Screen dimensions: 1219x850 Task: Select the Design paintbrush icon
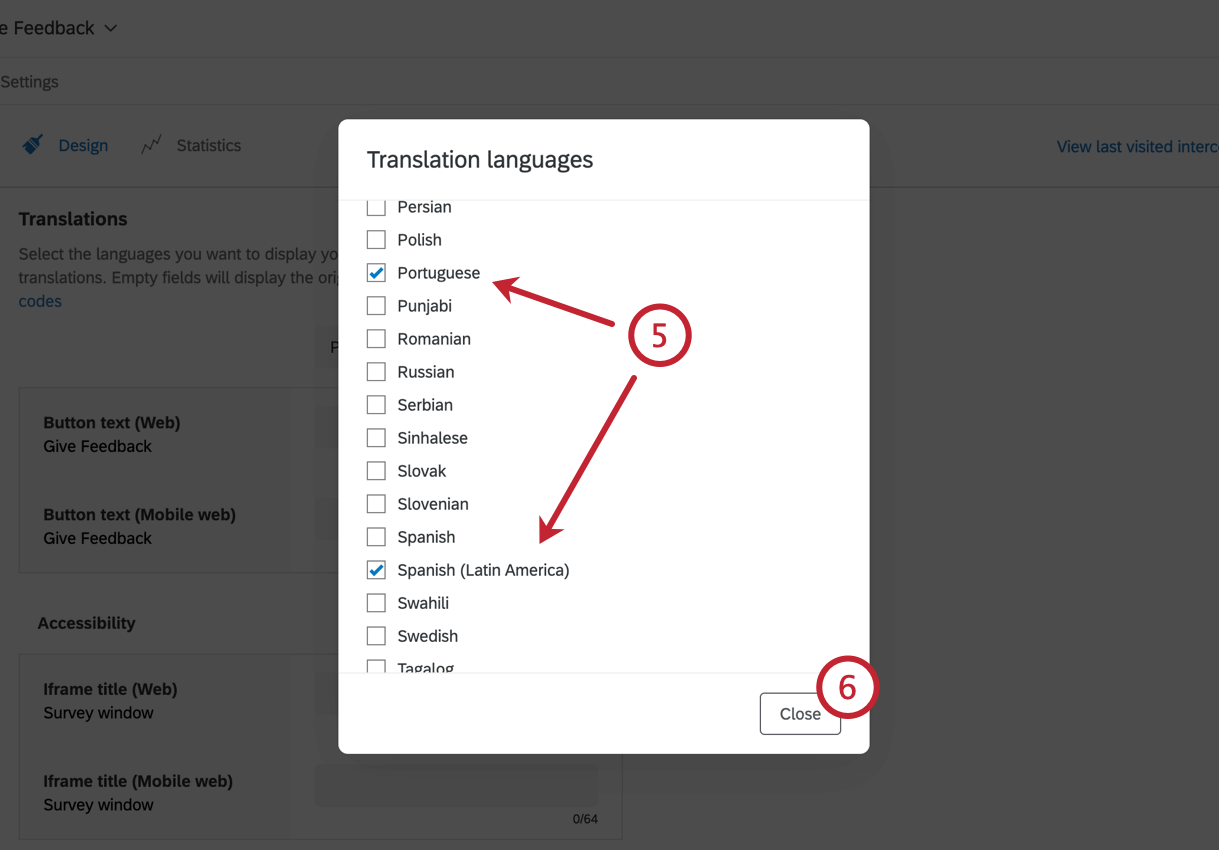[33, 144]
